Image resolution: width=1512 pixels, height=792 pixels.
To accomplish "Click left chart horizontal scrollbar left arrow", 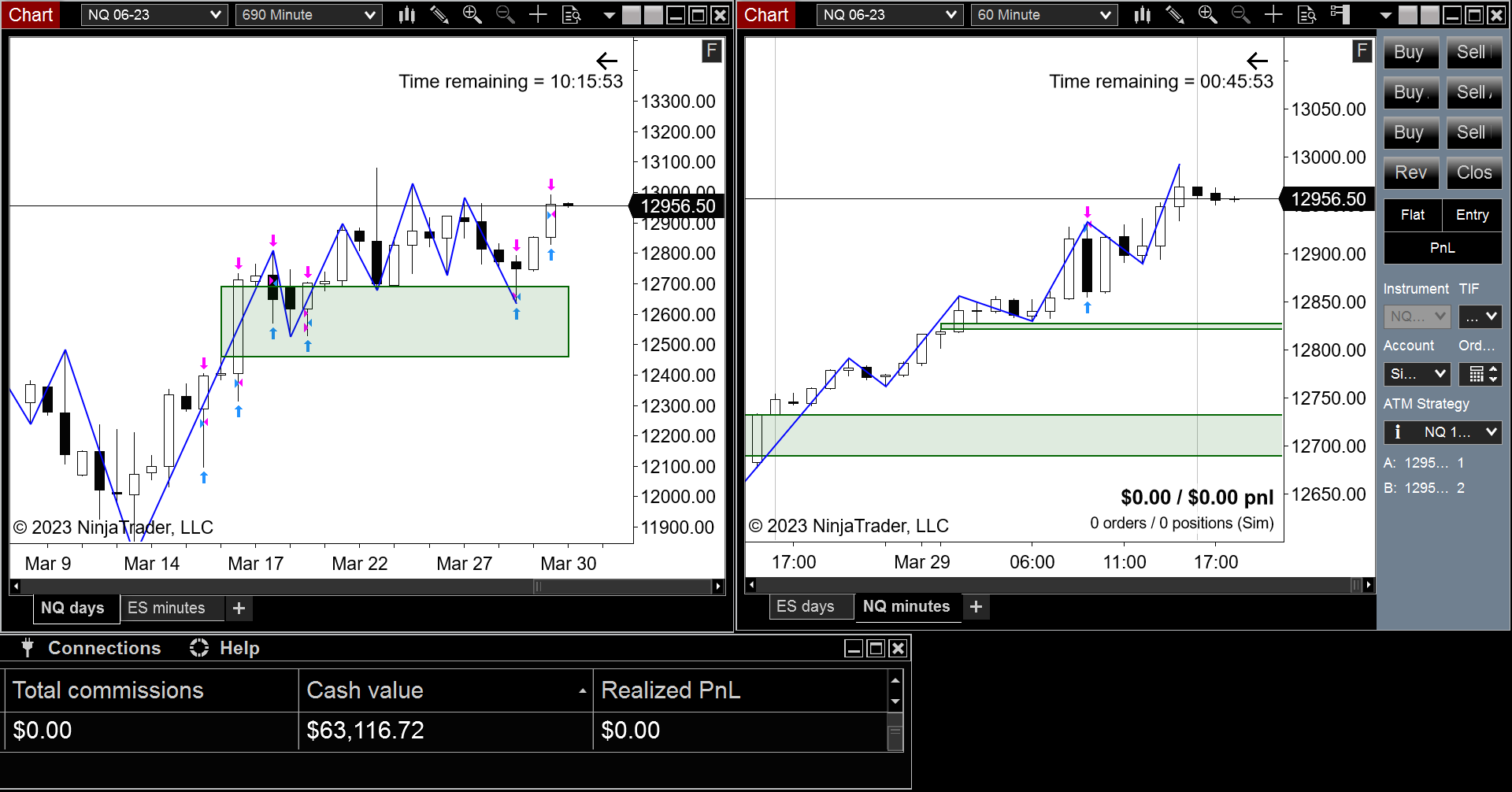I will click(x=16, y=586).
